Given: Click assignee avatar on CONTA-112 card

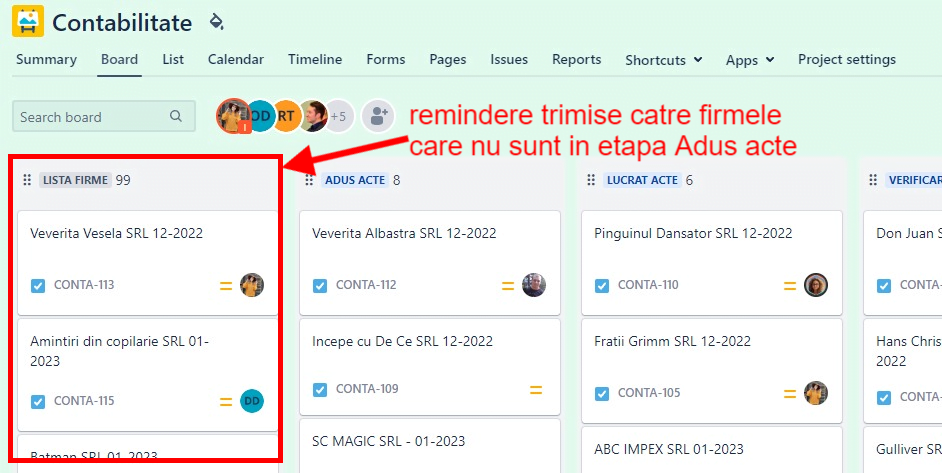Looking at the screenshot, I should coord(534,285).
